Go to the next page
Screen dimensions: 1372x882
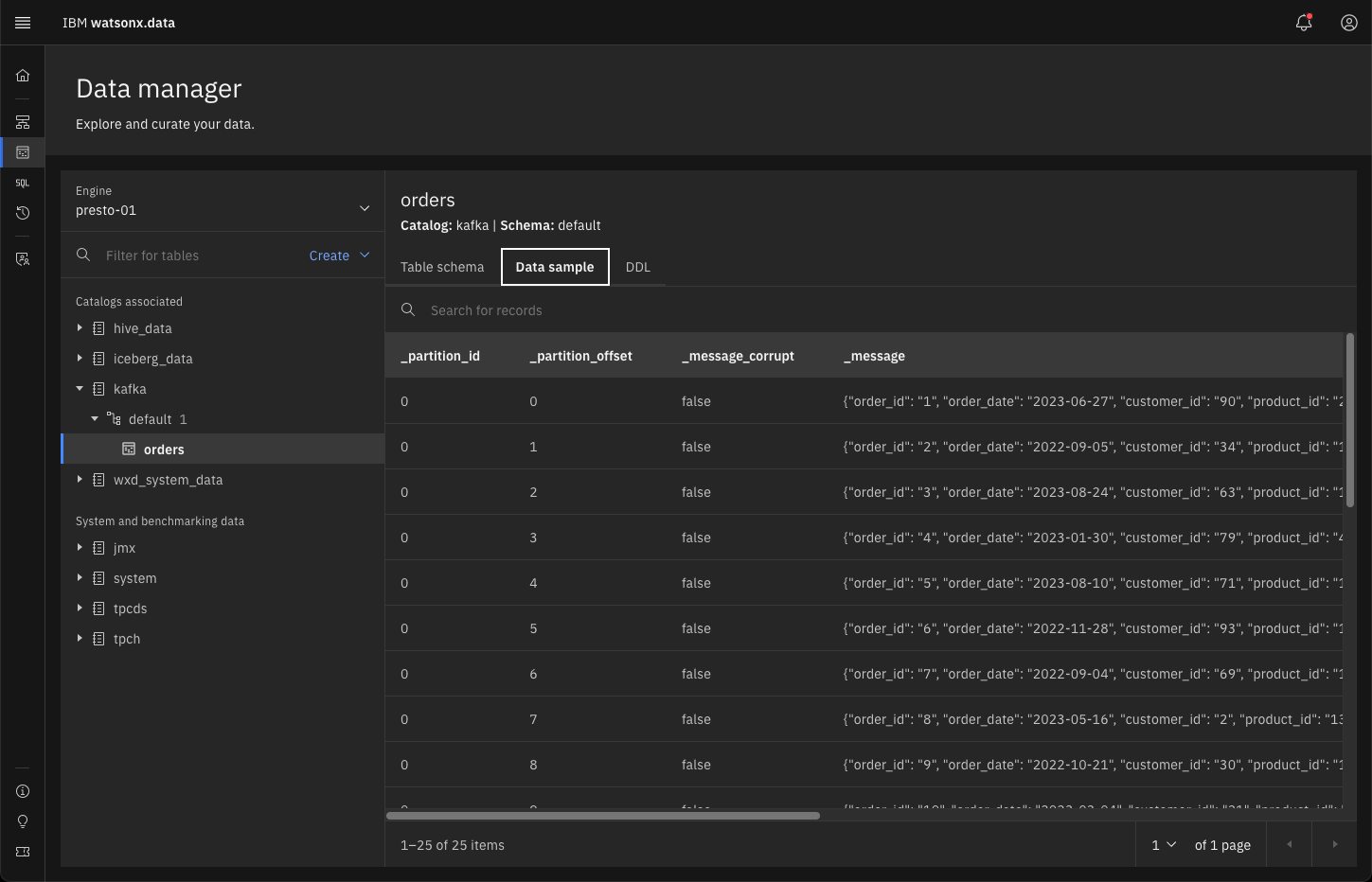tap(1334, 844)
